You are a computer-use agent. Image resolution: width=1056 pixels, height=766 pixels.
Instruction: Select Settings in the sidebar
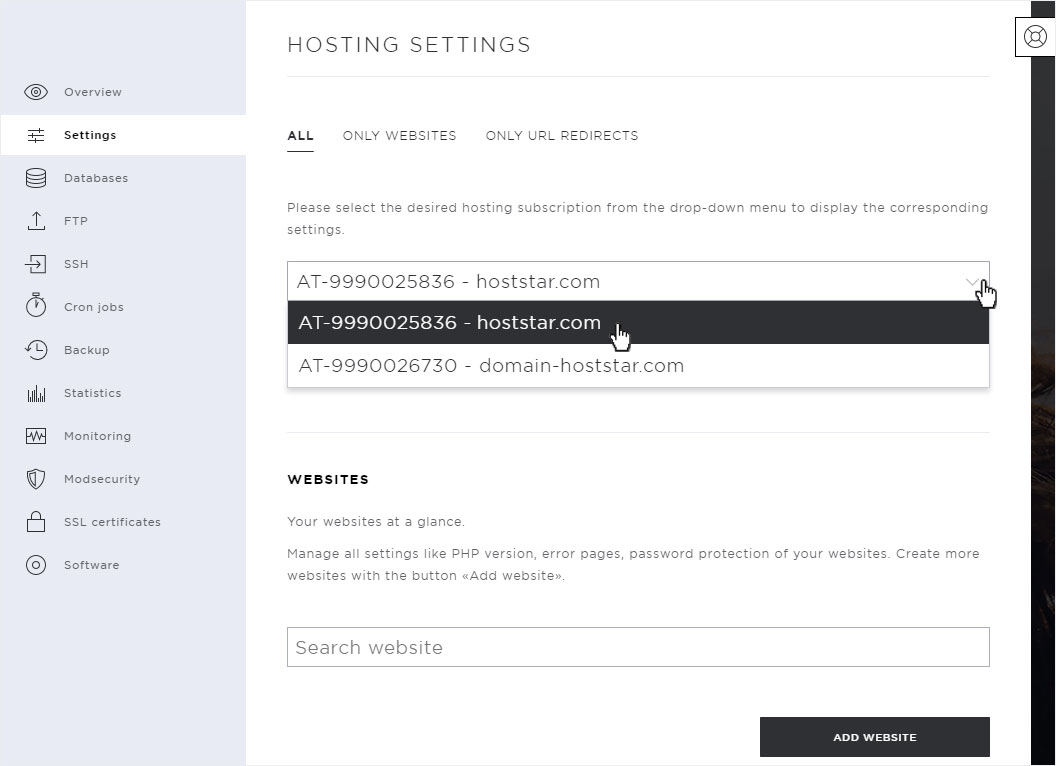(x=123, y=135)
